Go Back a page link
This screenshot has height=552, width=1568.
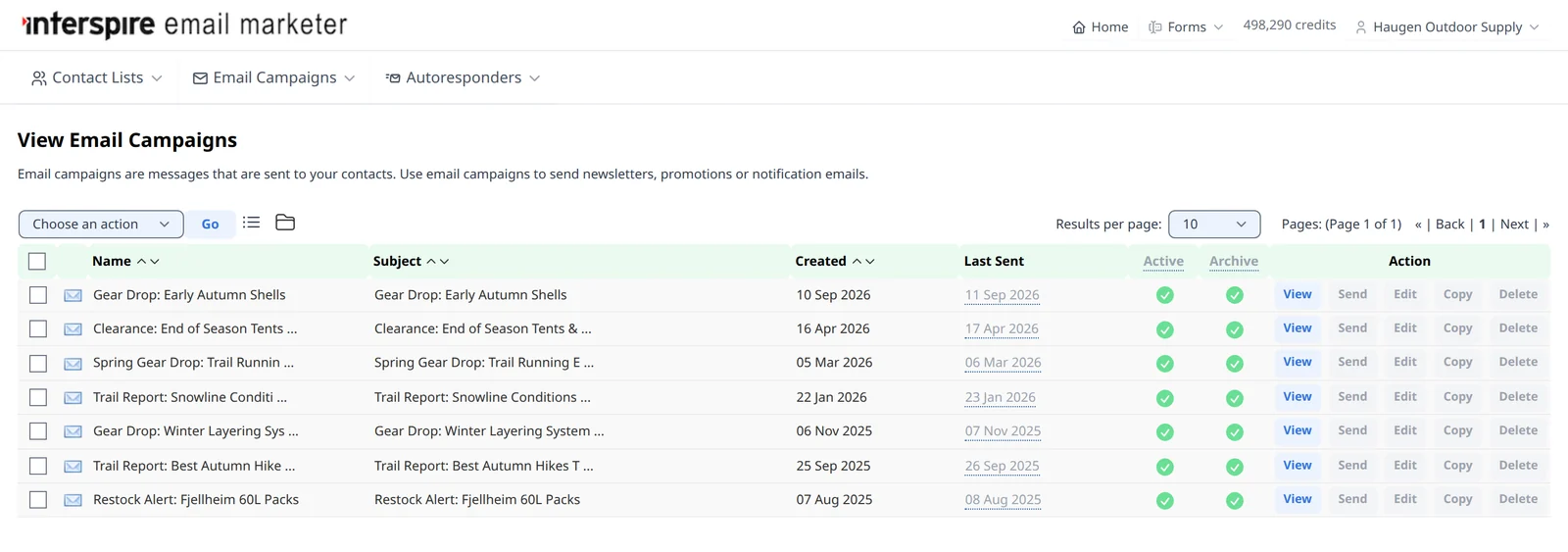coord(1449,224)
